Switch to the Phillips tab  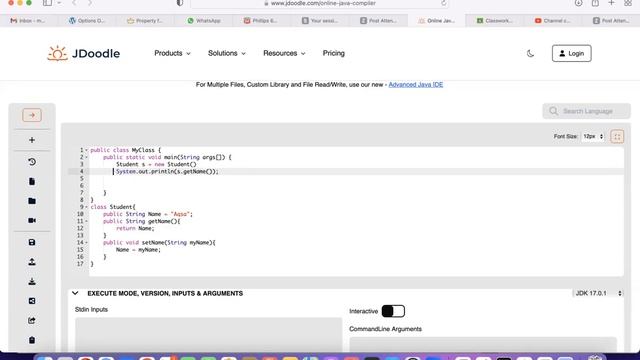[261, 20]
